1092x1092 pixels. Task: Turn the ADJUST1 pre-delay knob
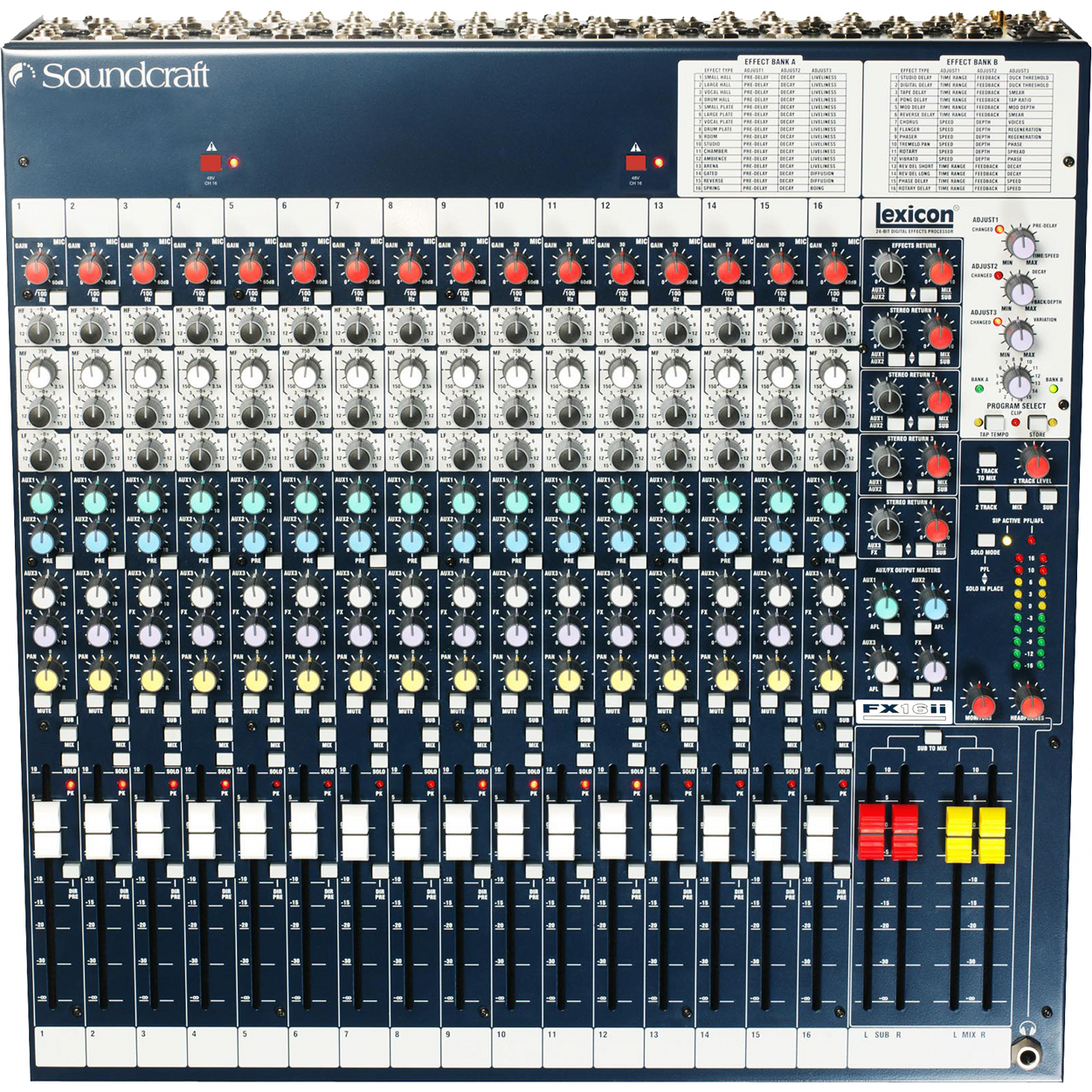pyautogui.click(x=1019, y=242)
